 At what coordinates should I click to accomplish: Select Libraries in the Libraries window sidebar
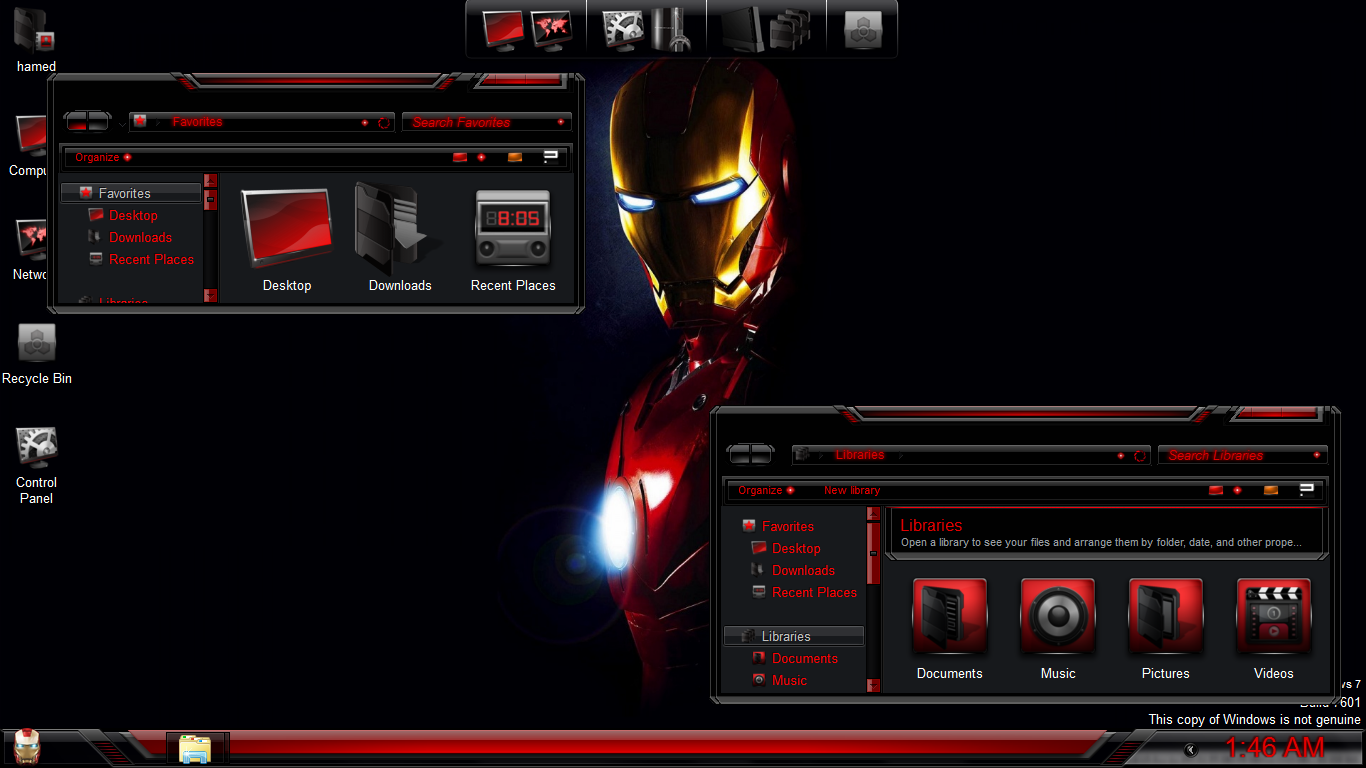794,636
